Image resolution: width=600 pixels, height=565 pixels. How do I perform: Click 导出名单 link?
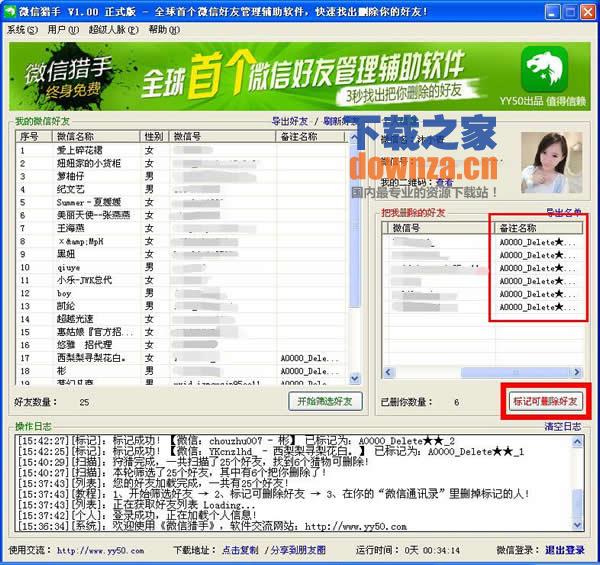tap(564, 212)
